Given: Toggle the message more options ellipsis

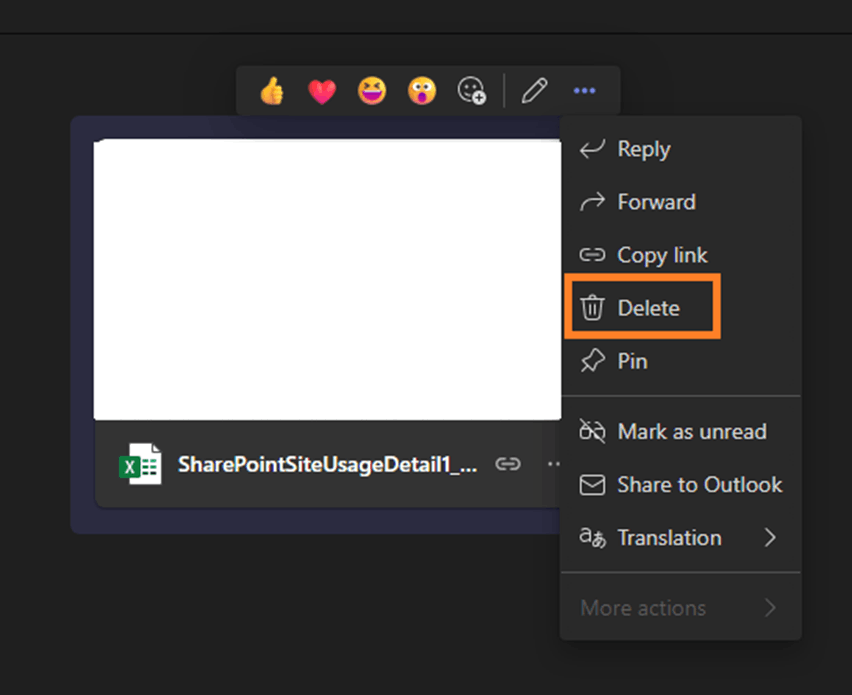Looking at the screenshot, I should [585, 91].
